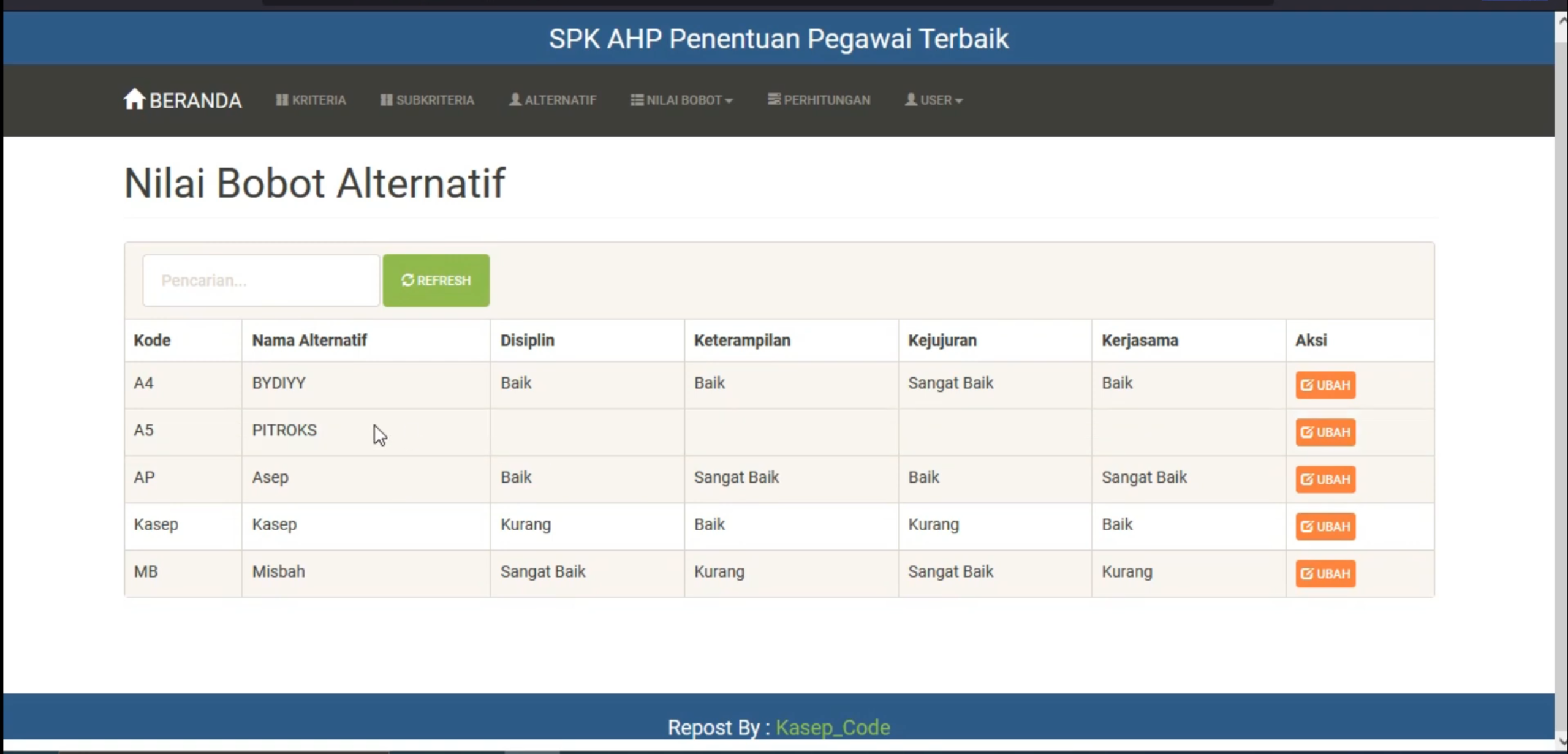The image size is (1568, 754).
Task: Click UBAH button for Kasep row
Action: pyautogui.click(x=1325, y=526)
